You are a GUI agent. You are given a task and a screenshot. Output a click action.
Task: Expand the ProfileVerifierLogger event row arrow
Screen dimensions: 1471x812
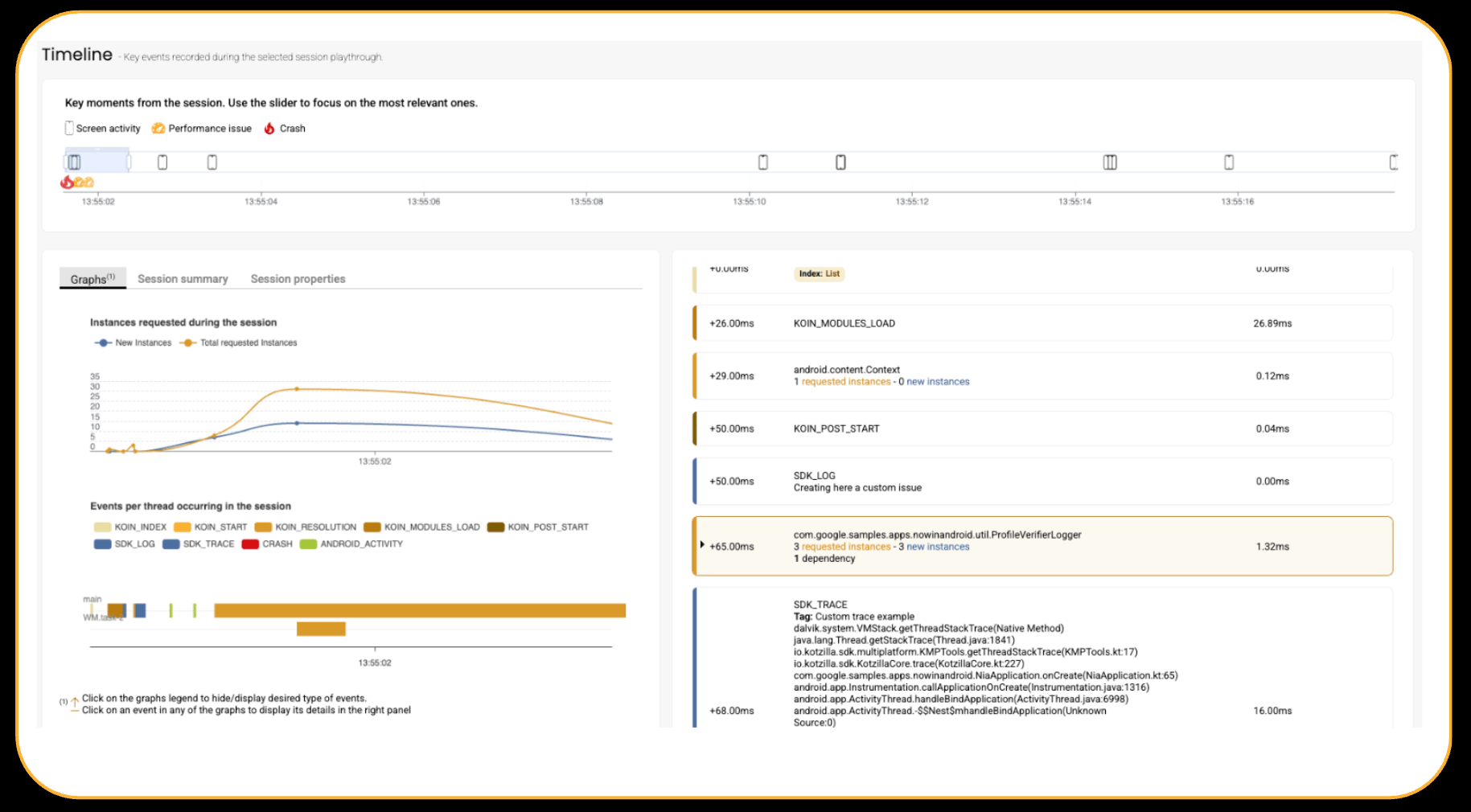pyautogui.click(x=702, y=545)
